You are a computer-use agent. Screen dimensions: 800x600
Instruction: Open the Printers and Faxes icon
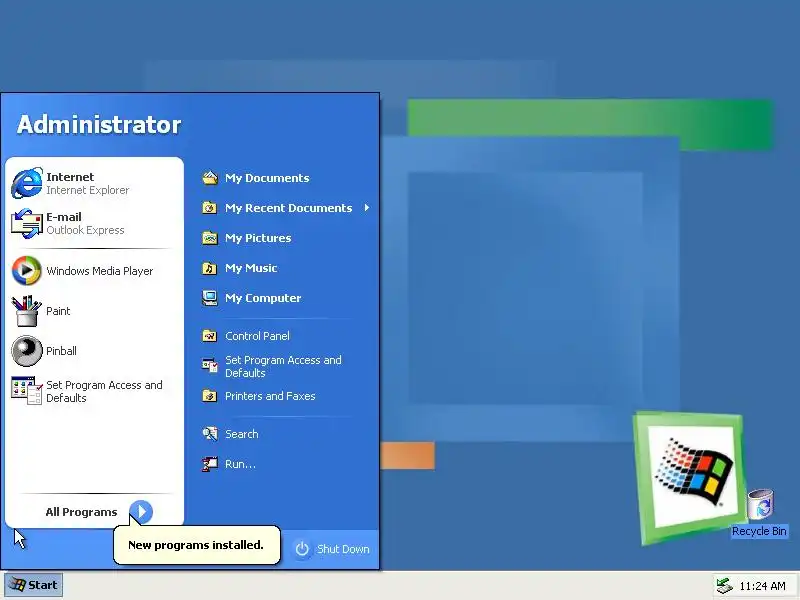click(210, 396)
